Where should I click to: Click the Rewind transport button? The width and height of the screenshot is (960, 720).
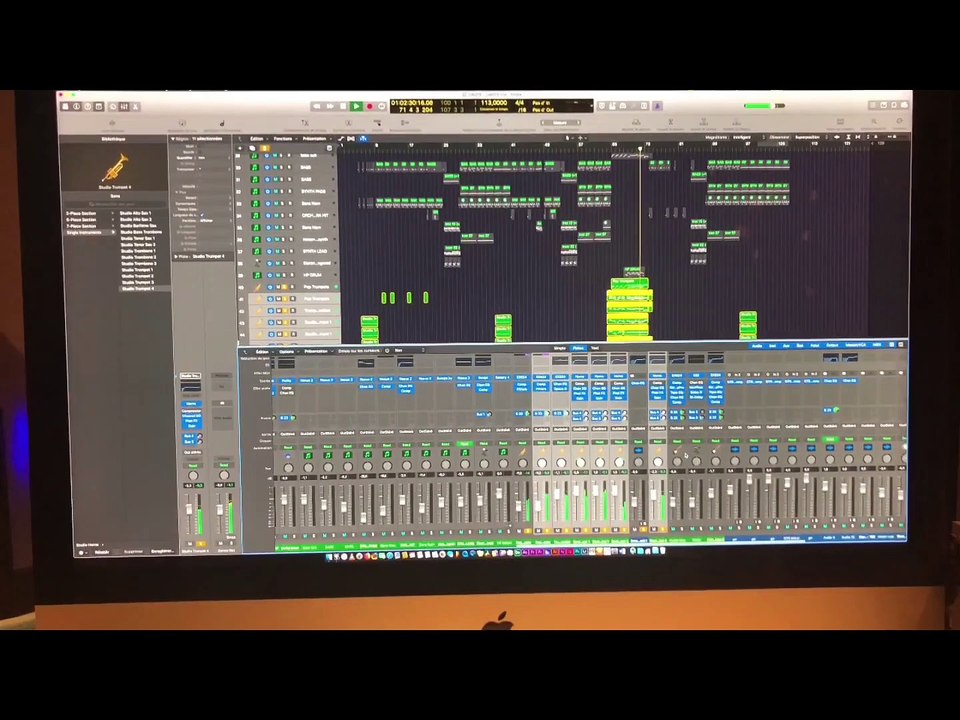coord(317,107)
